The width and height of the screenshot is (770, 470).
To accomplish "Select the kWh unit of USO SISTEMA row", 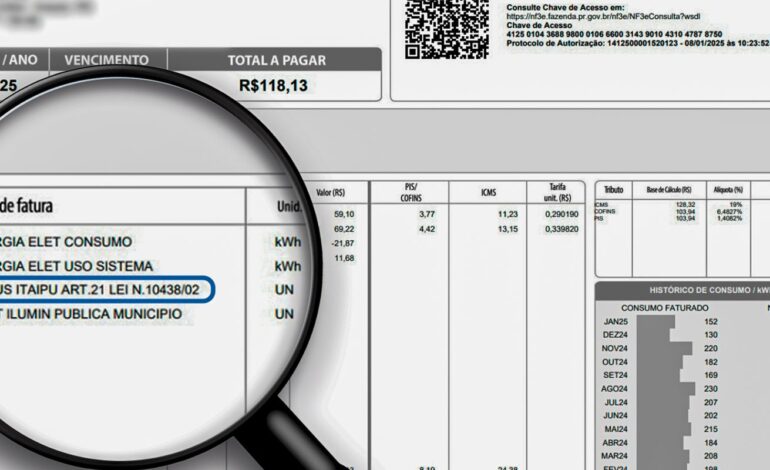I will 288,266.
